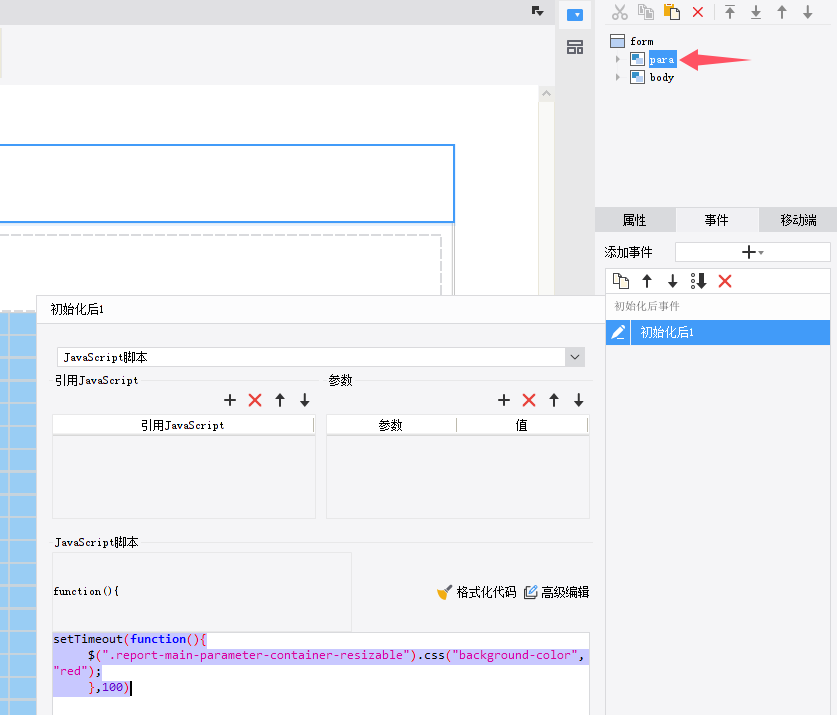
Task: Remove a parameter with the 参数 red X
Action: [x=529, y=400]
